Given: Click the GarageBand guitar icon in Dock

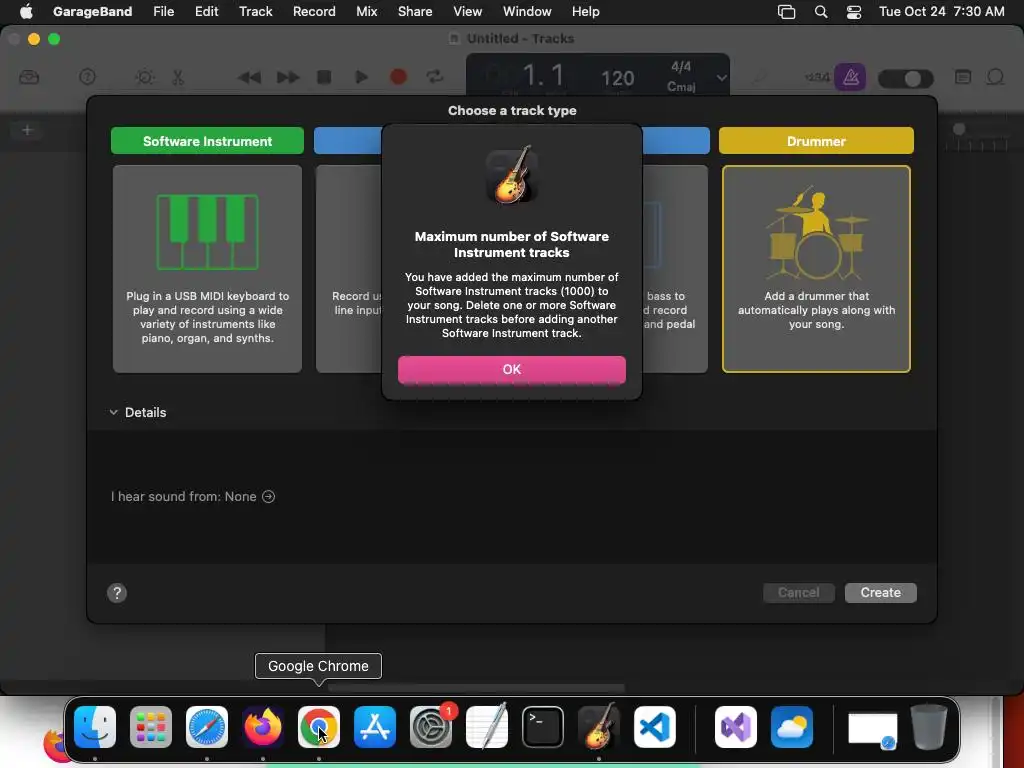Looking at the screenshot, I should click(x=598, y=725).
